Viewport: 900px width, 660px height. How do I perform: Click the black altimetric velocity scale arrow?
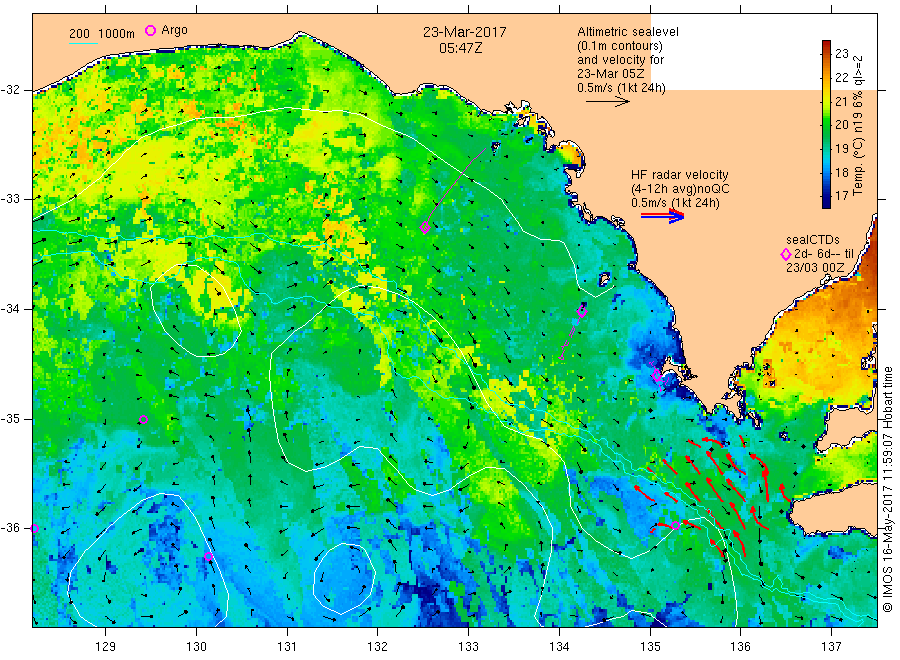coord(608,102)
